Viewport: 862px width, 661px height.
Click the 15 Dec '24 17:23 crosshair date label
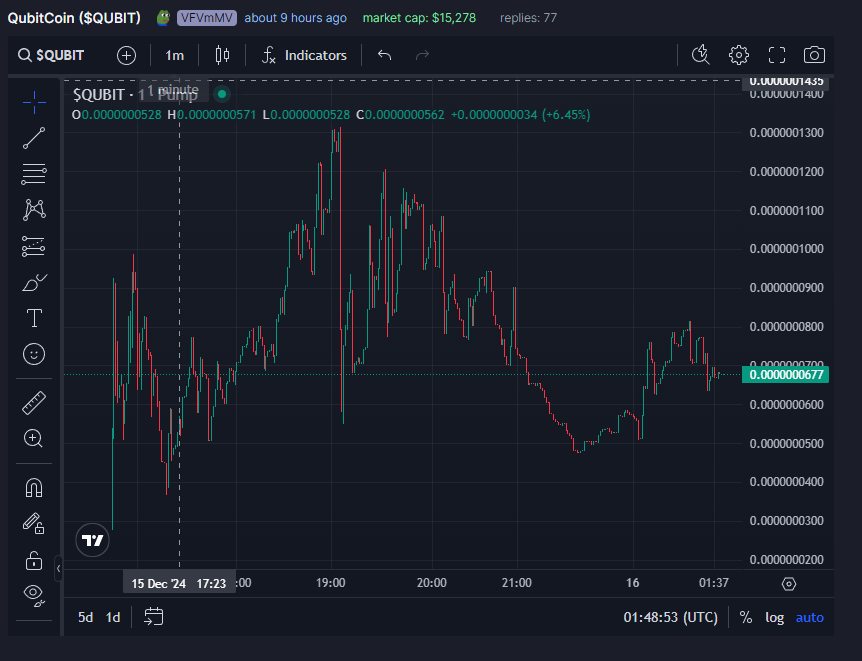(179, 583)
